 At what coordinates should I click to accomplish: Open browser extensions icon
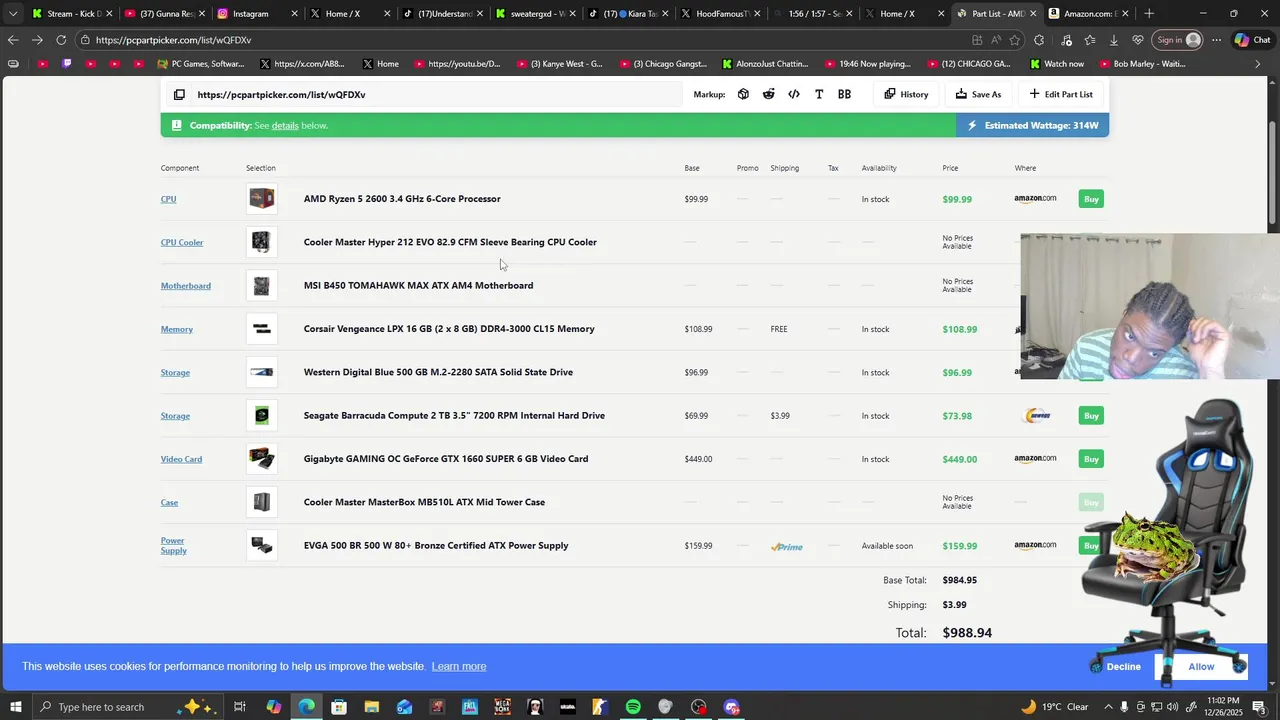tap(1040, 40)
